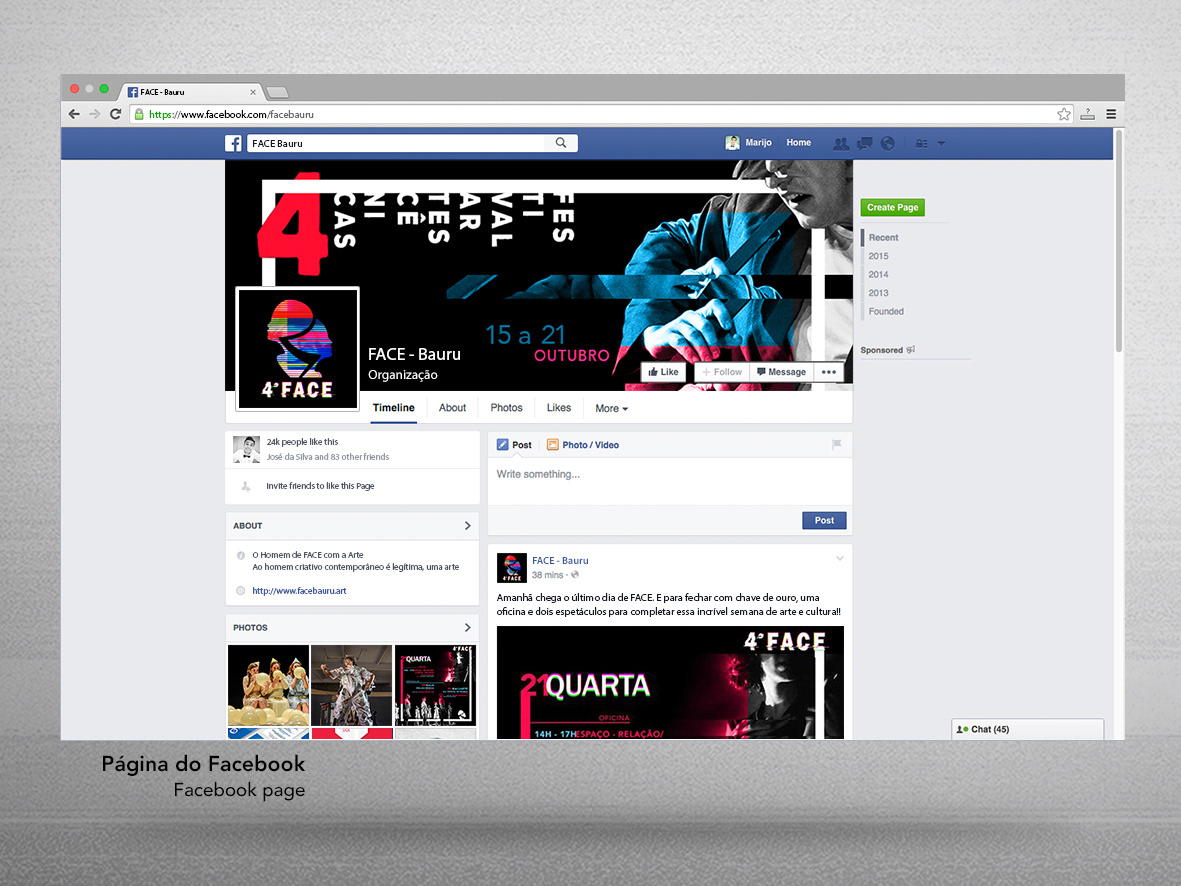Click FACE - Bauru post avatar

tap(512, 567)
